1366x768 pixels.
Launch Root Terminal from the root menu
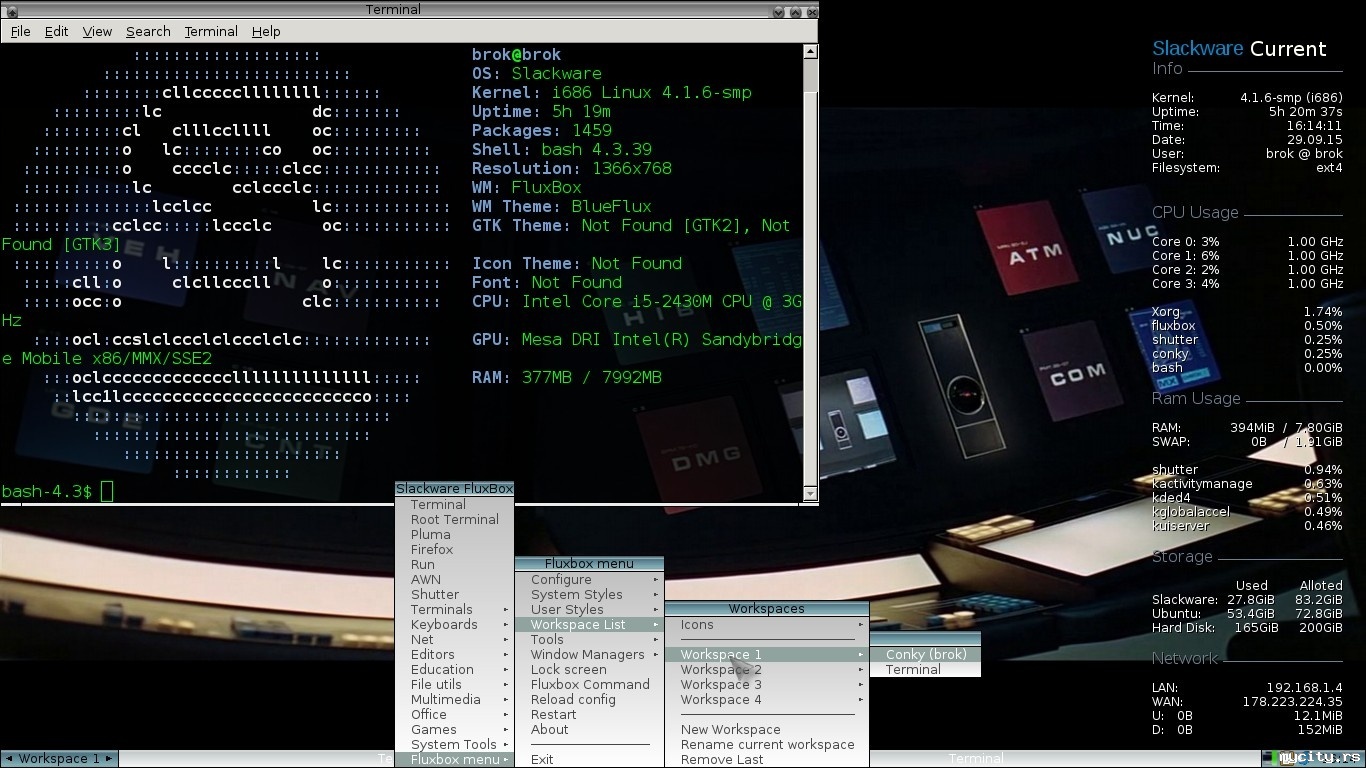click(x=454, y=520)
